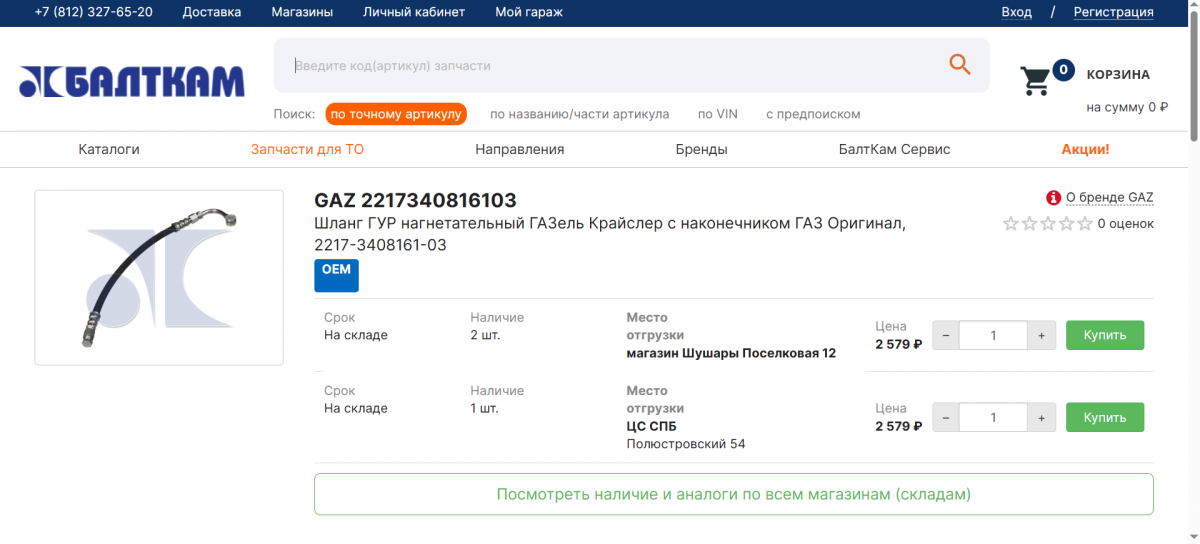This screenshot has height=544, width=1200.
Task: Increase quantity for Шушары store item
Action: pyautogui.click(x=1041, y=336)
